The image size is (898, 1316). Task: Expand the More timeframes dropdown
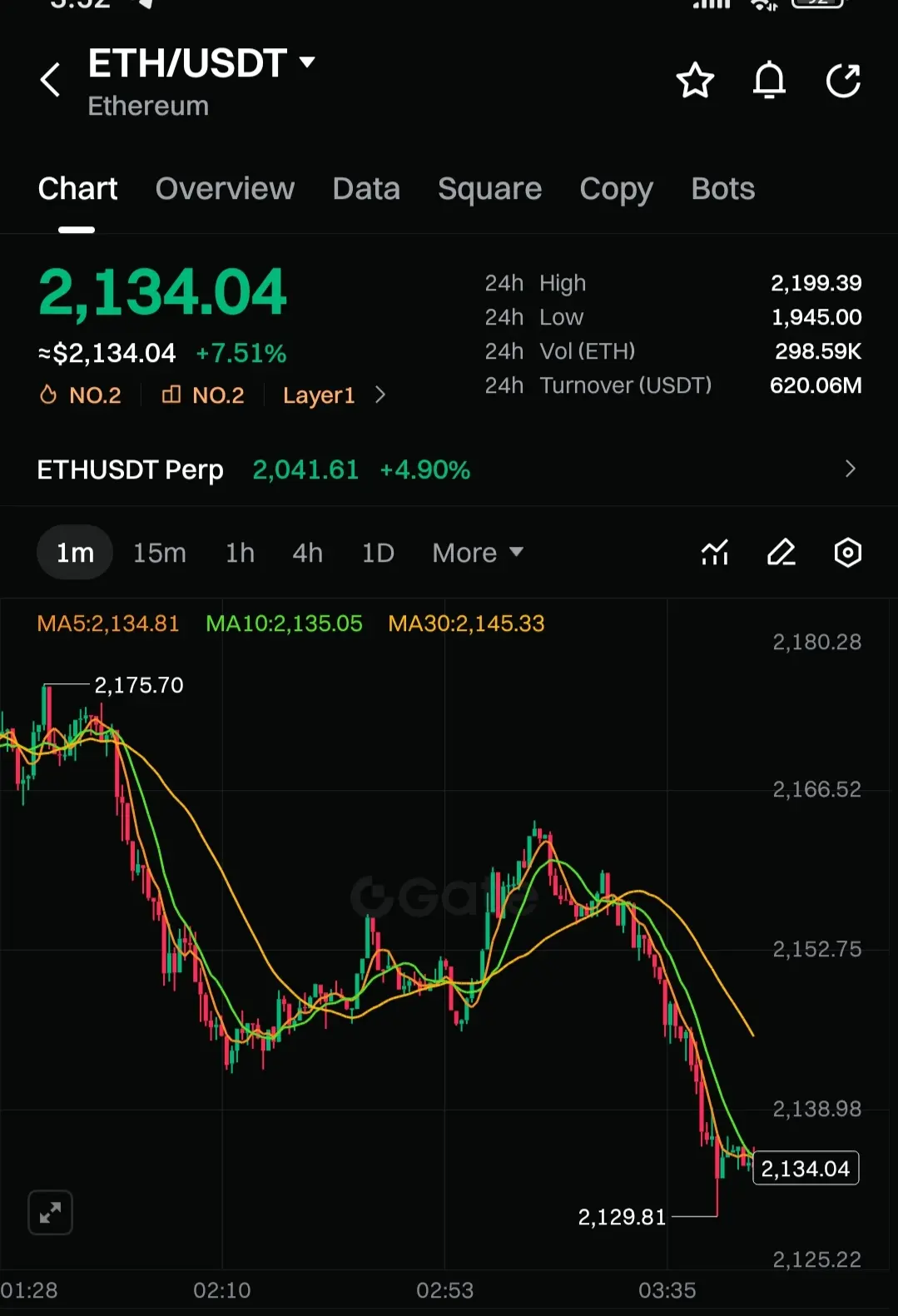click(478, 553)
